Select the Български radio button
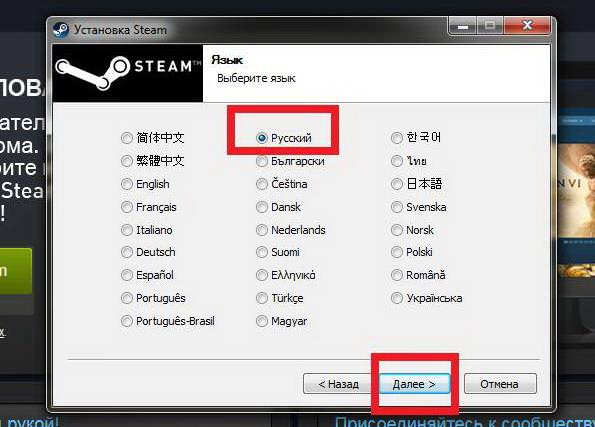The image size is (595, 427). coord(262,161)
